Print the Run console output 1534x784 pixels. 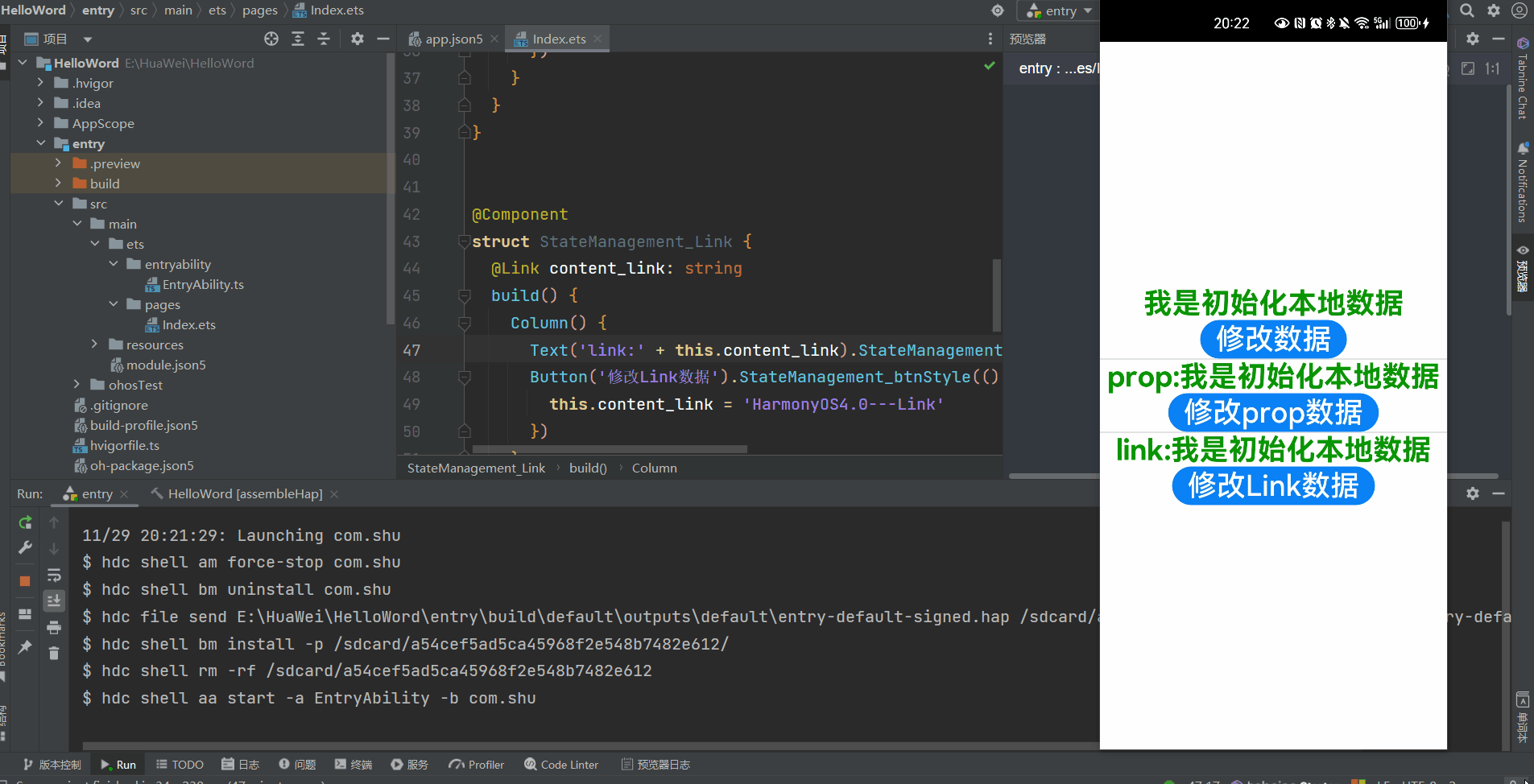(x=54, y=627)
